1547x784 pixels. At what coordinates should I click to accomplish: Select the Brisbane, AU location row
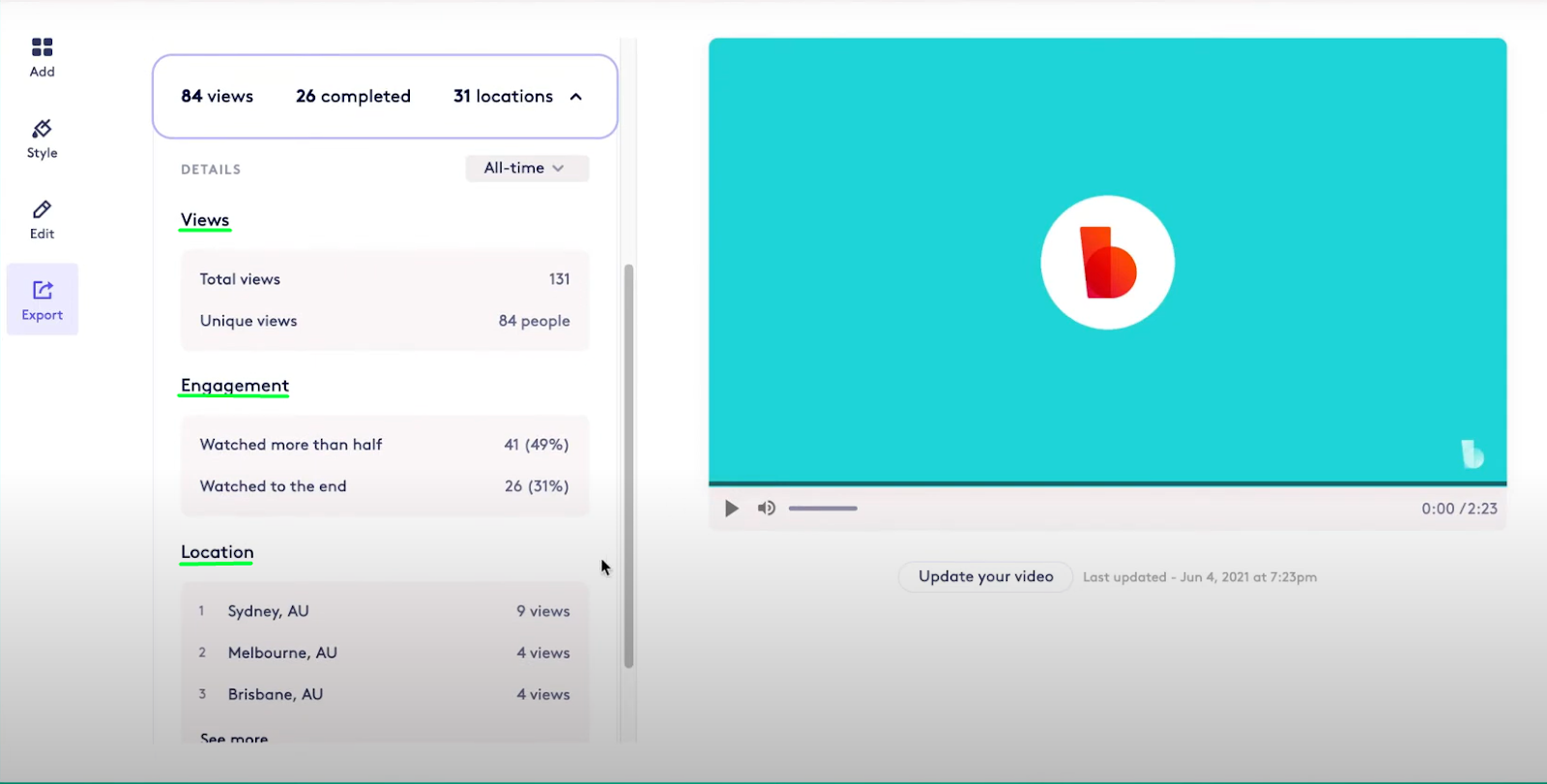[x=385, y=694]
